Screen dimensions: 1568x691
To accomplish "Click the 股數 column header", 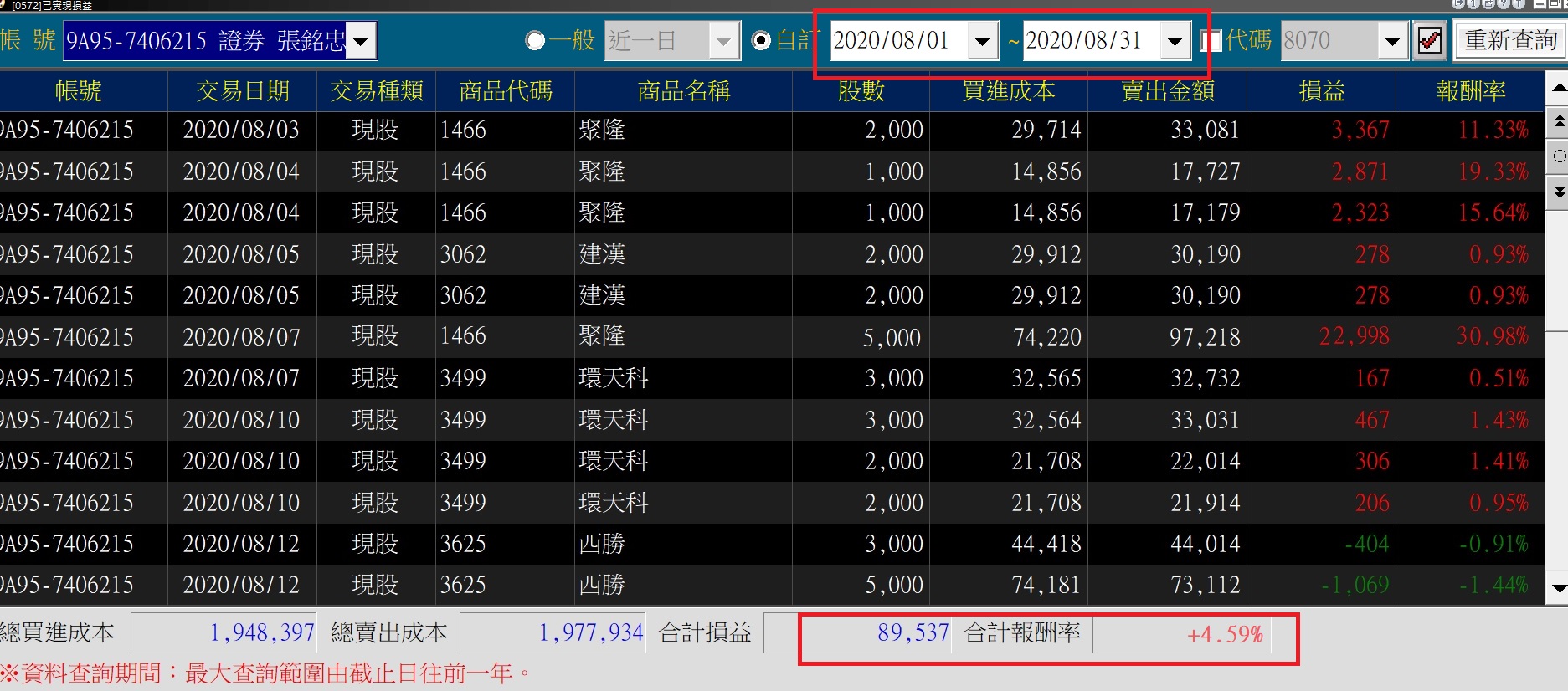I will pyautogui.click(x=861, y=90).
